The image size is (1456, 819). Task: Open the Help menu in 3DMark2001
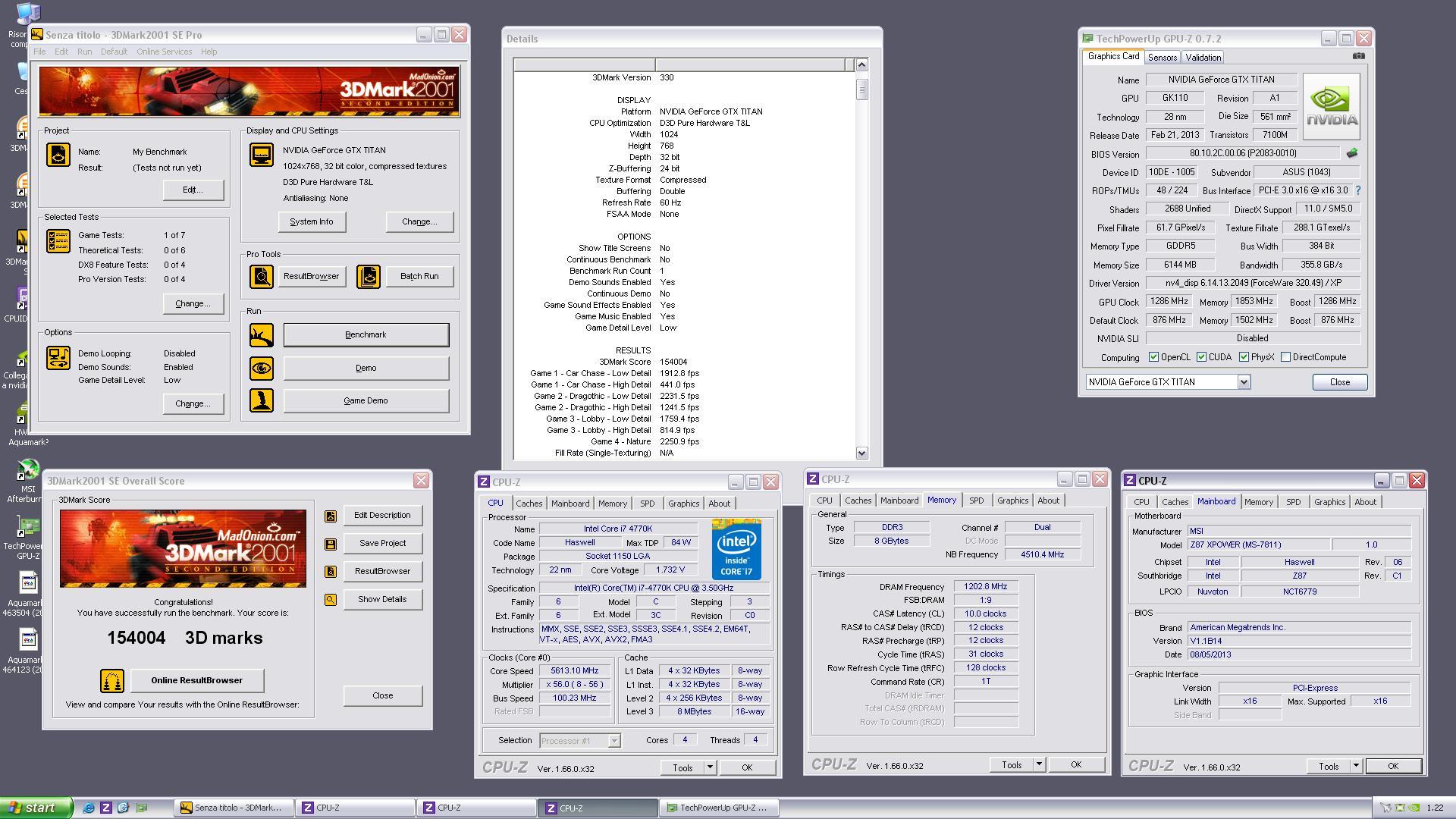coord(209,52)
